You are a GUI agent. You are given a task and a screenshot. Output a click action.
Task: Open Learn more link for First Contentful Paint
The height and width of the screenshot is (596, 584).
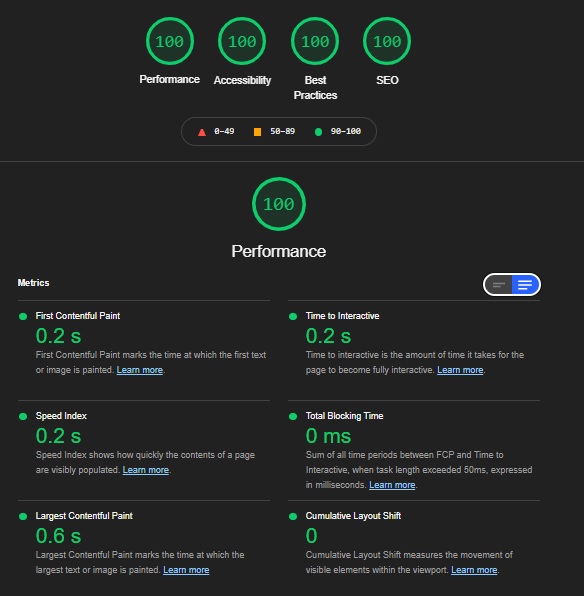(140, 370)
